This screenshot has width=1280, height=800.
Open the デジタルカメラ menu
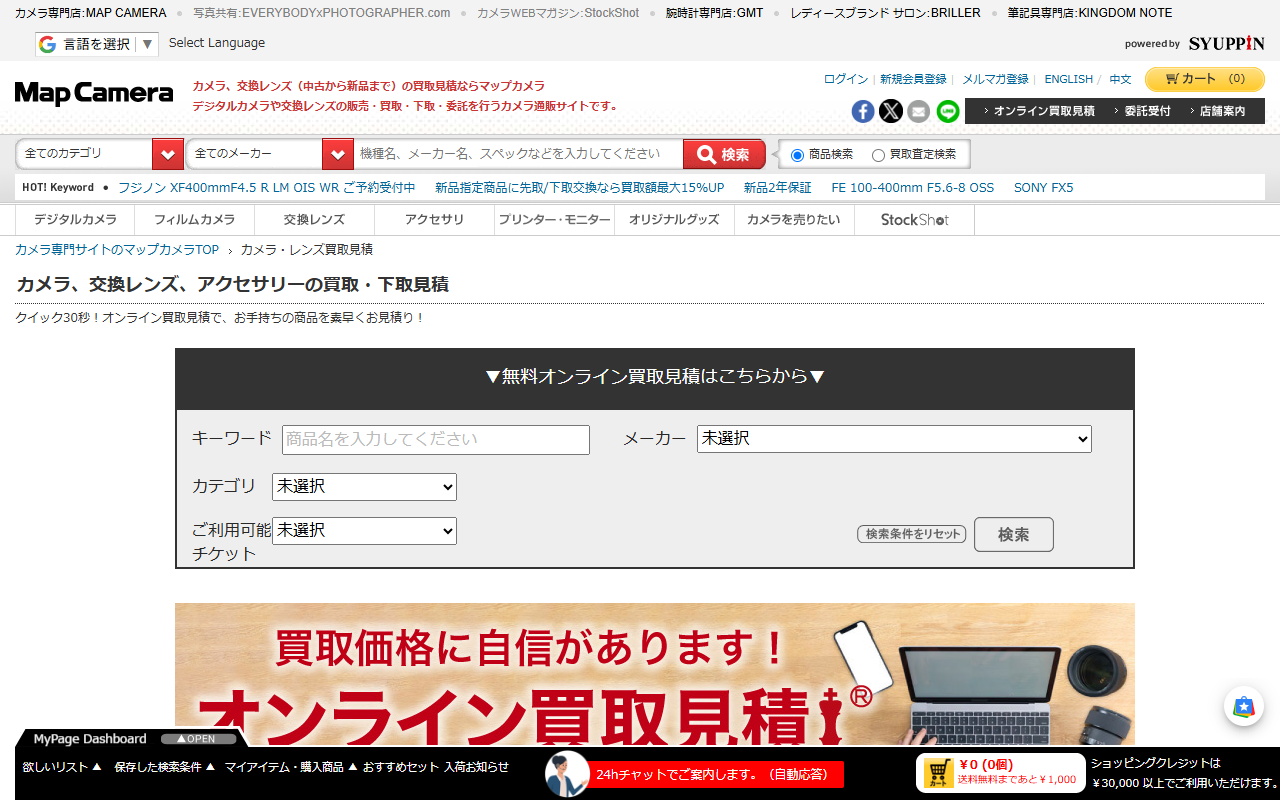point(75,220)
